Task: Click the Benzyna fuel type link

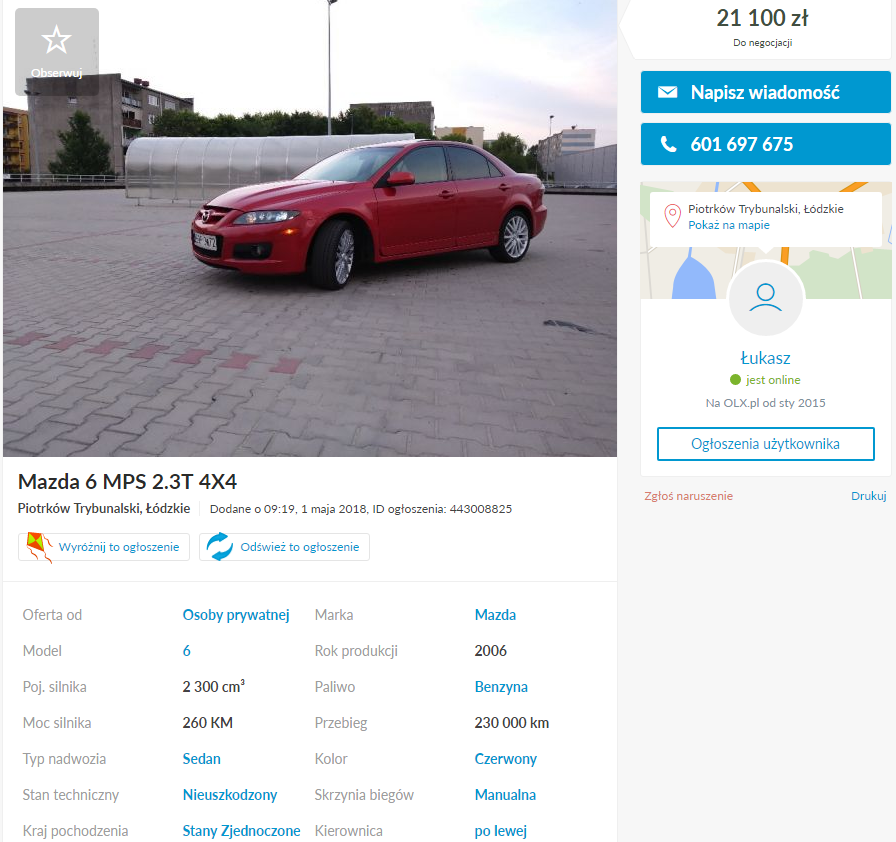Action: pos(501,687)
